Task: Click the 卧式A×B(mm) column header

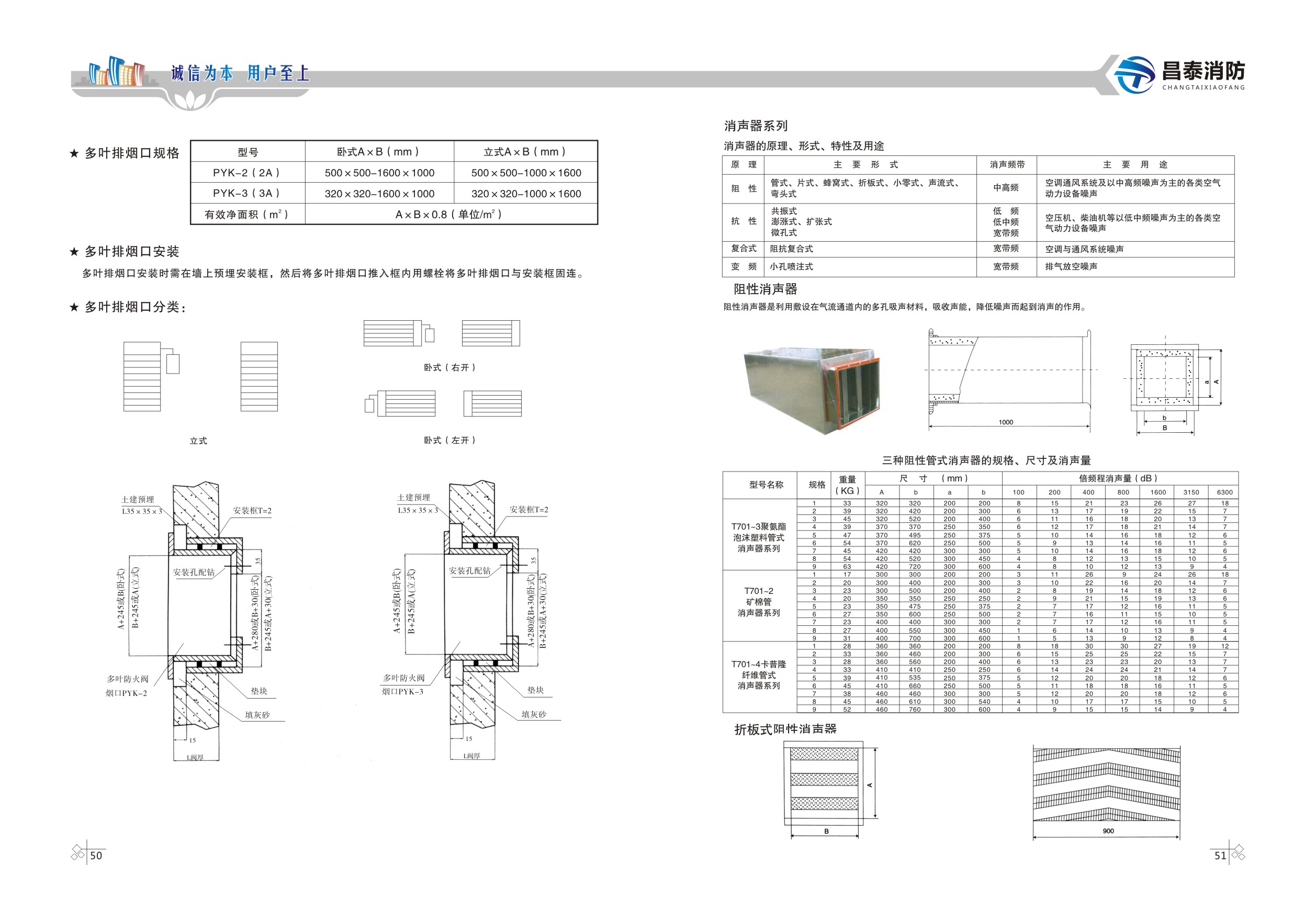Action: pyautogui.click(x=379, y=152)
